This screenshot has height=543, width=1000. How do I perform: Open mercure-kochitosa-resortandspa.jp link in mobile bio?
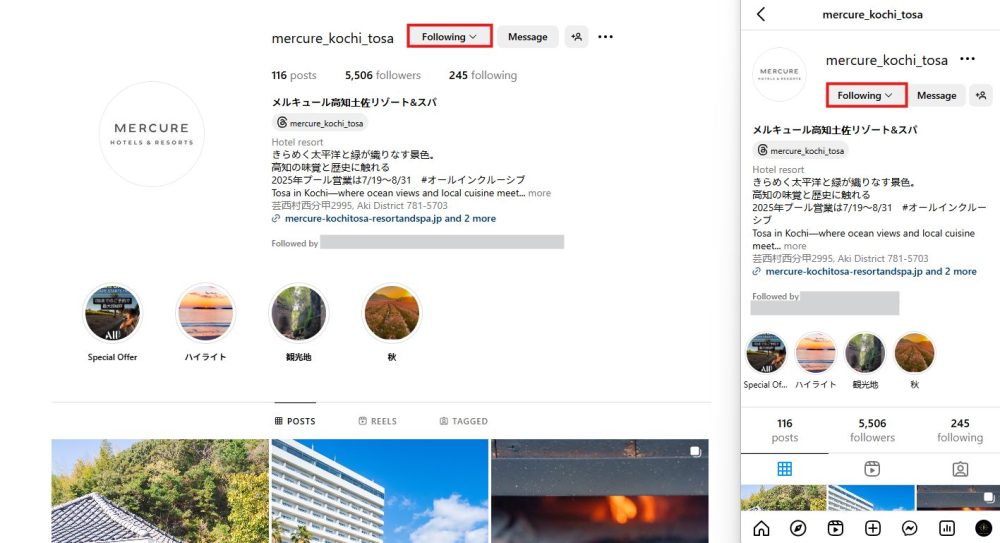871,271
